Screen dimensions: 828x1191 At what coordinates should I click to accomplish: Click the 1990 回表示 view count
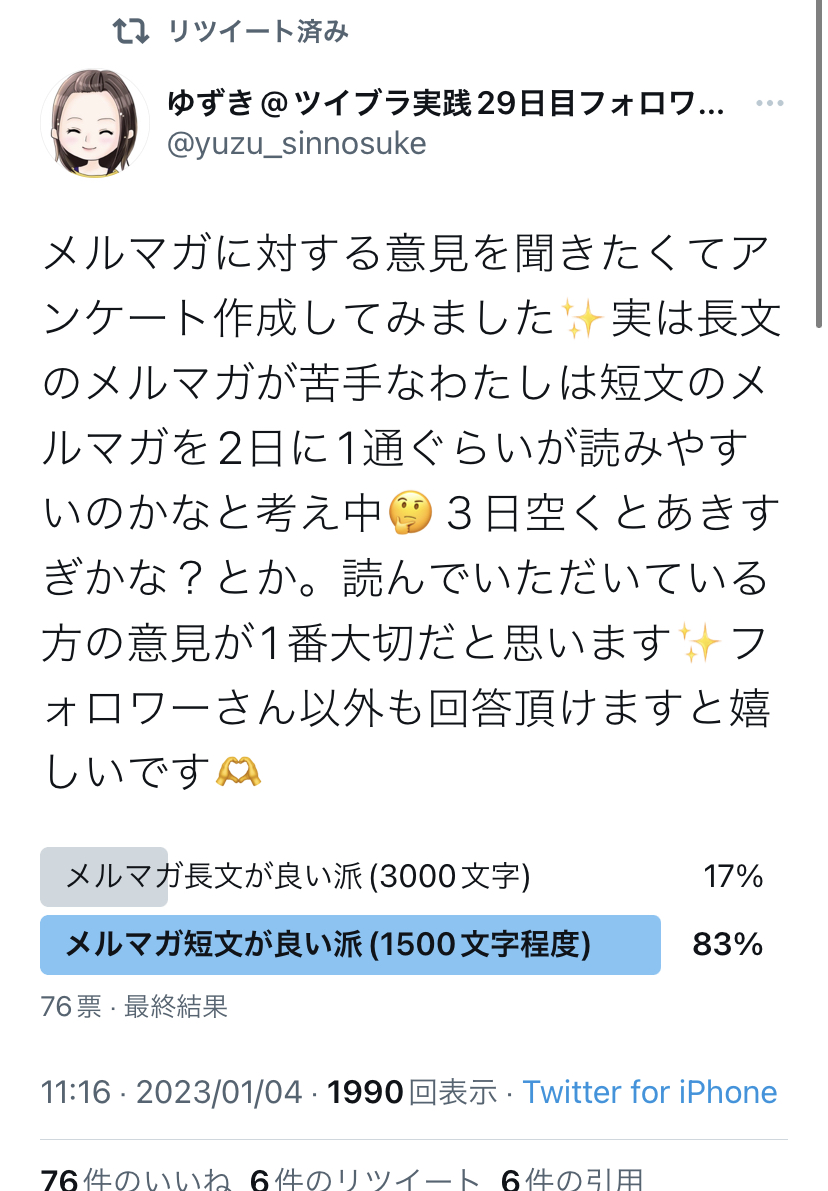click(x=412, y=1092)
